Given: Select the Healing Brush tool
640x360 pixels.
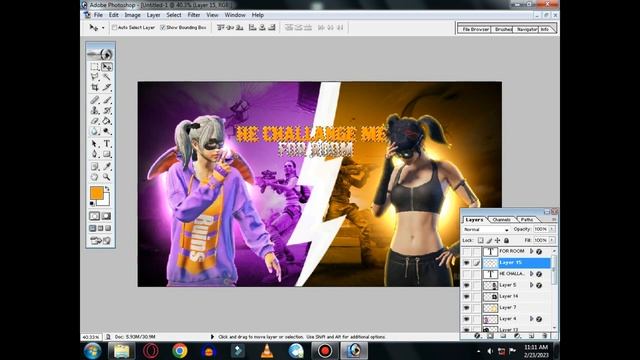Looking at the screenshot, I should tap(95, 100).
